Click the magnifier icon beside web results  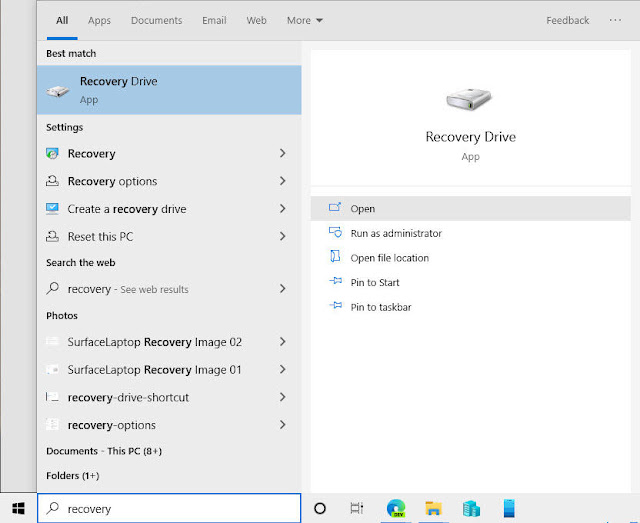click(x=52, y=288)
